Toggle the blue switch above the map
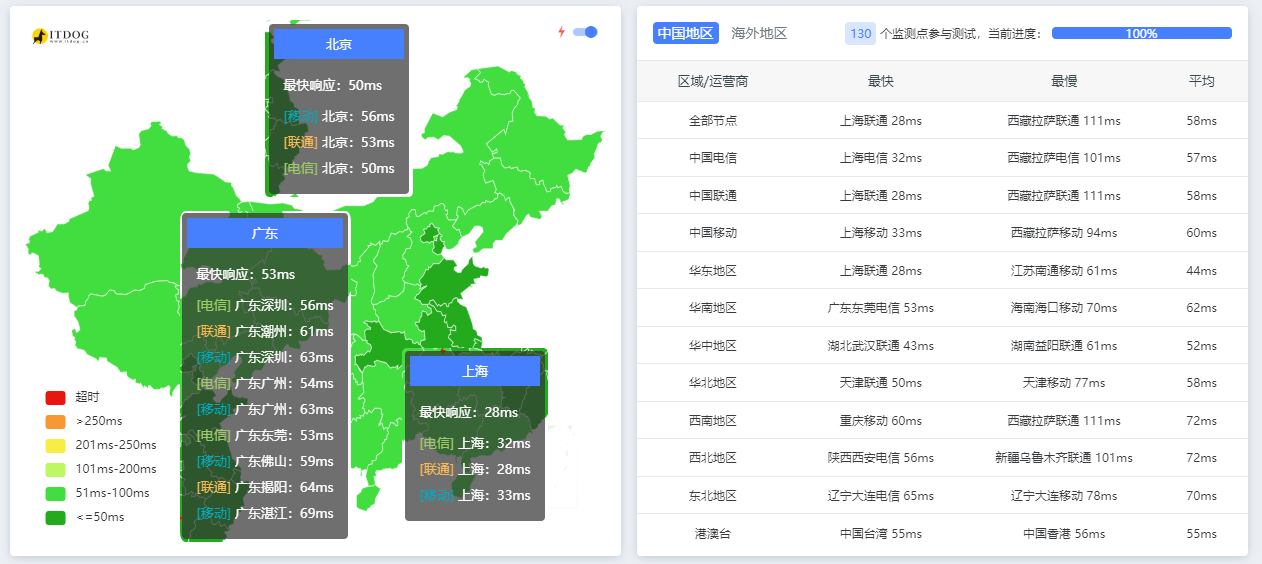This screenshot has height=564, width=1262. click(x=585, y=32)
